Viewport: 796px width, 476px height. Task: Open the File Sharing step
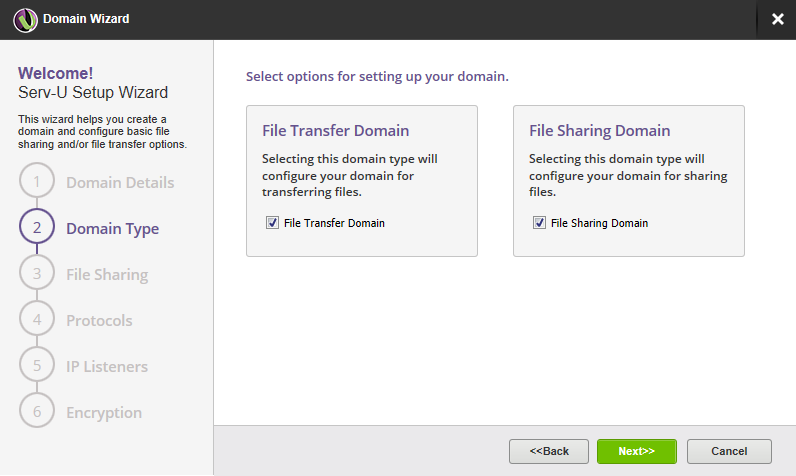tap(107, 274)
